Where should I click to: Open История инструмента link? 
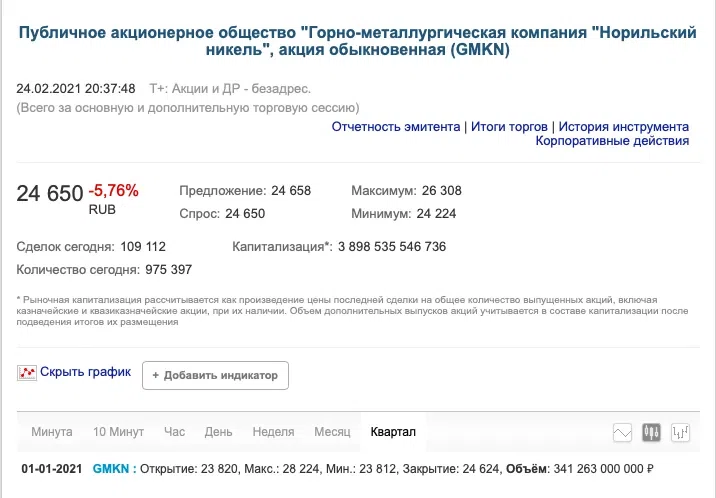[x=623, y=127]
